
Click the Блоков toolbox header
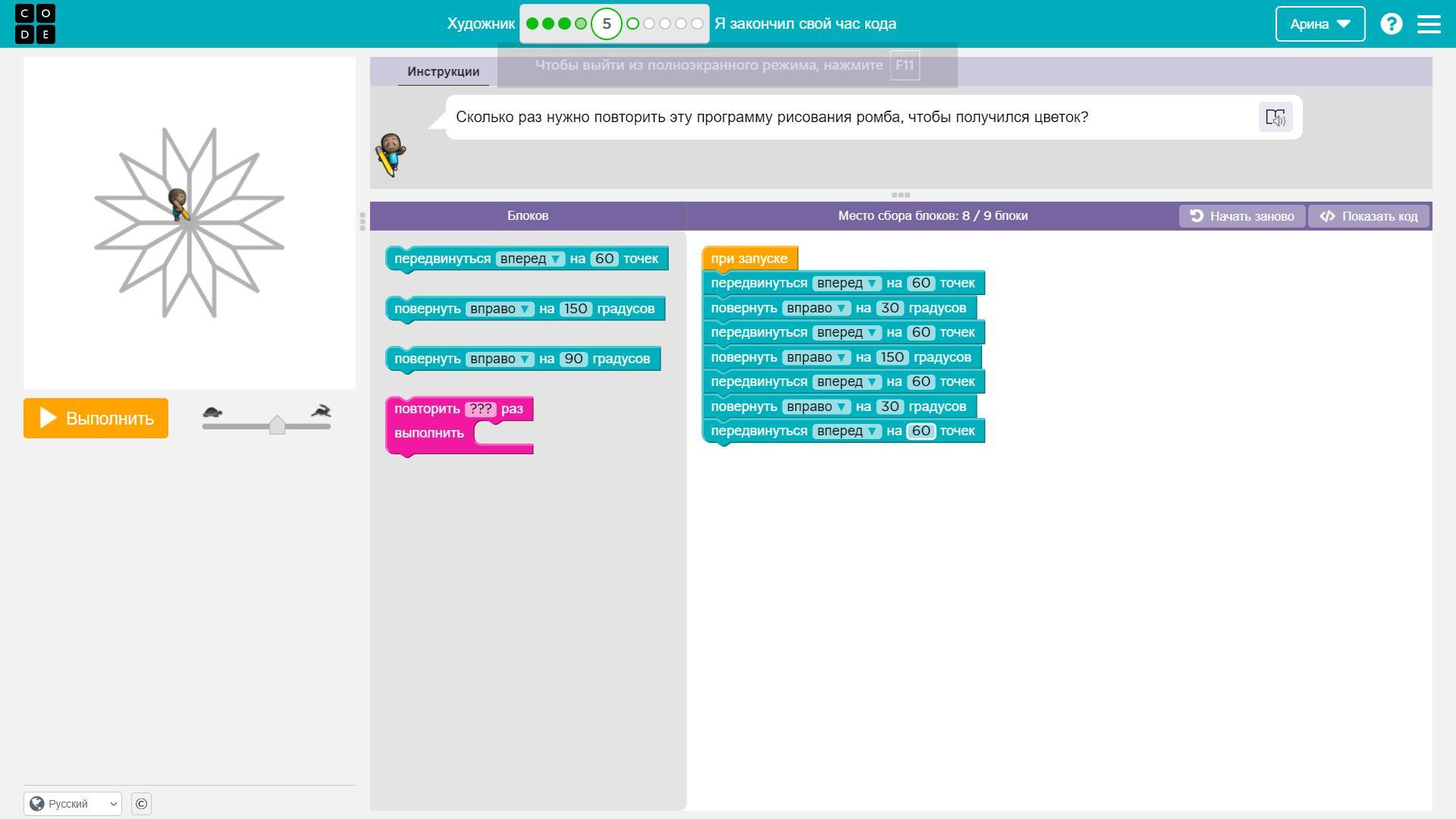coord(528,215)
